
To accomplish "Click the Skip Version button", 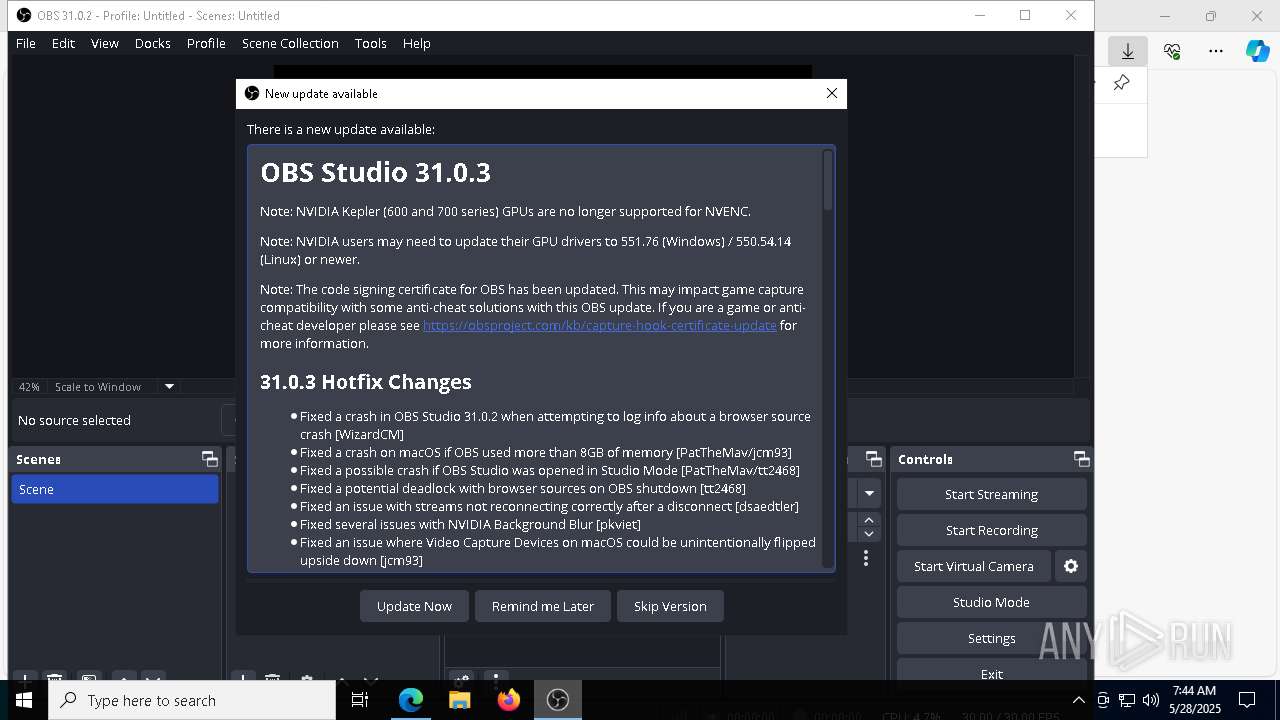I will [670, 606].
